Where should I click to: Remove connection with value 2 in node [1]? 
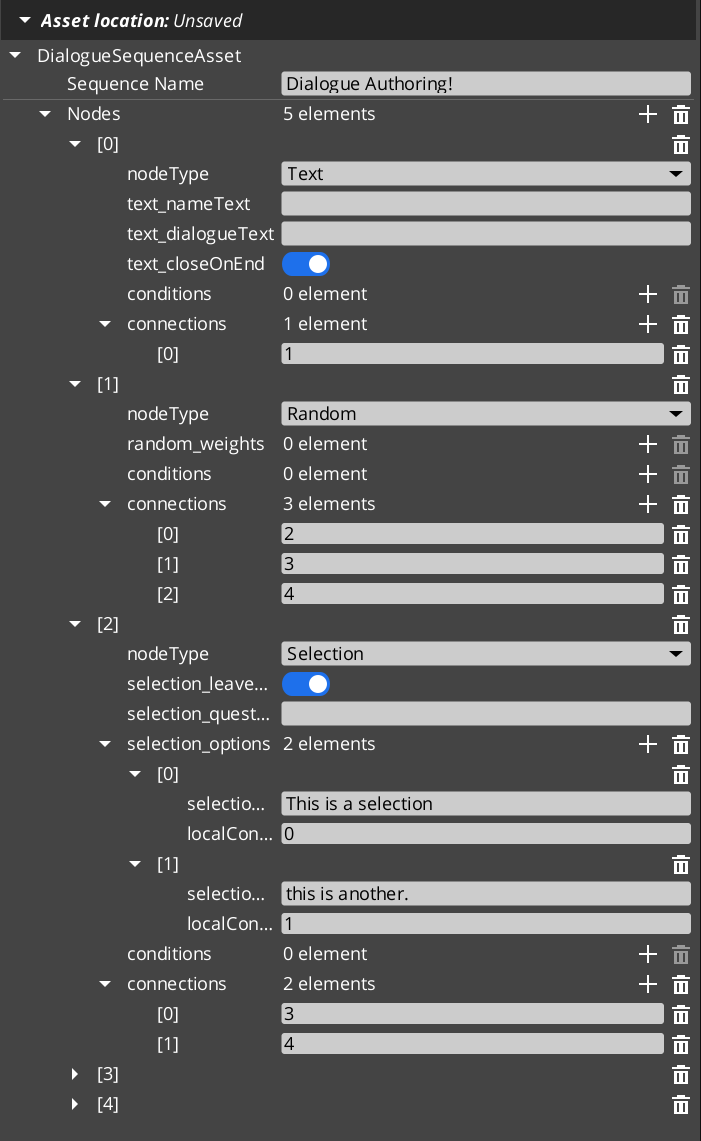point(681,534)
